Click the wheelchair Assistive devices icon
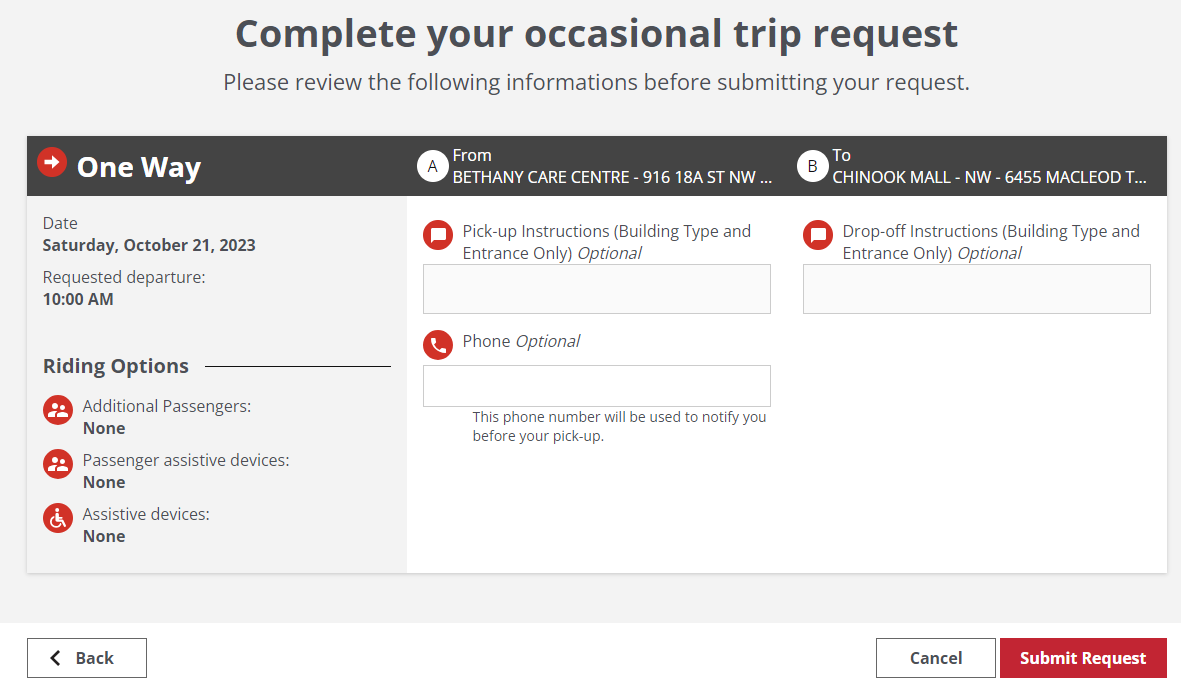The image size is (1181, 690). point(58,518)
